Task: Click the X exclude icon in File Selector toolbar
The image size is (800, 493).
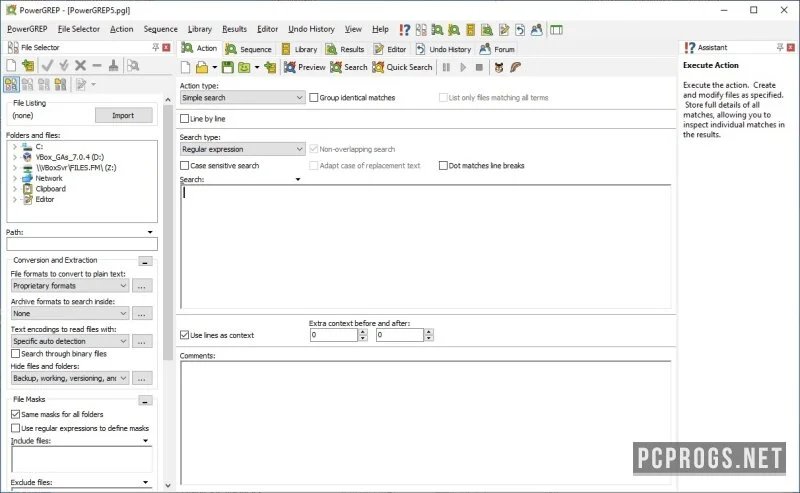Action: [x=80, y=65]
